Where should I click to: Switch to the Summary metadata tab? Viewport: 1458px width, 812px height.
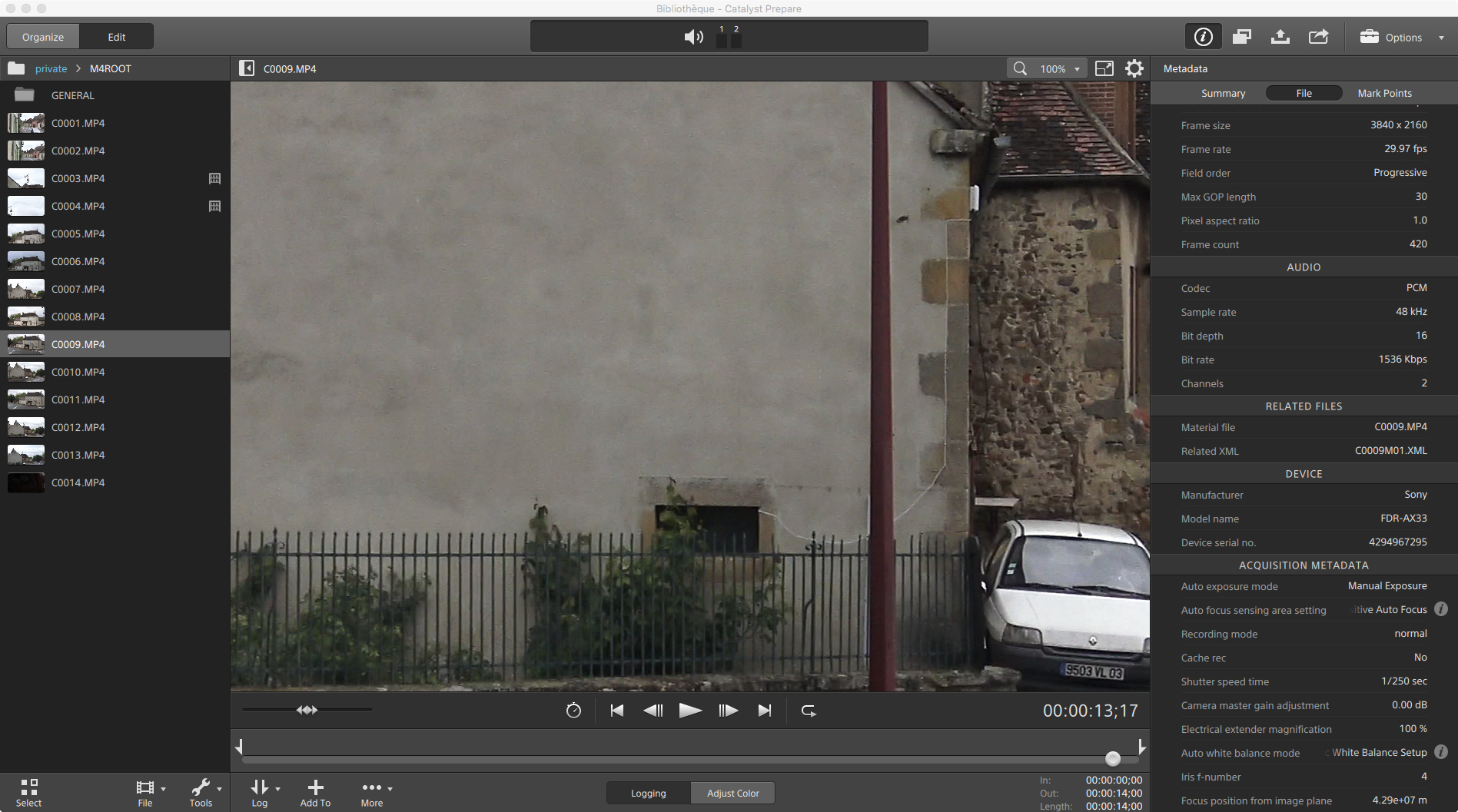[1223, 93]
